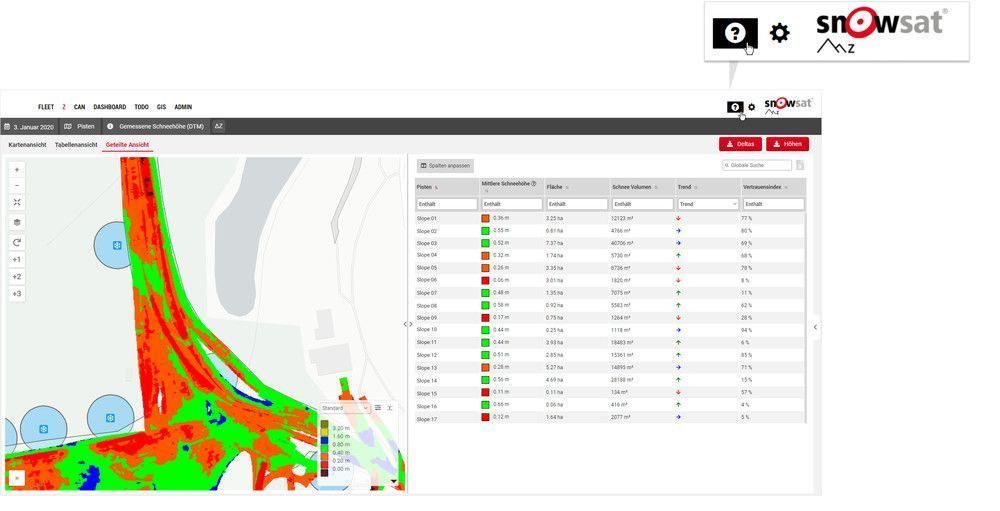Image resolution: width=1000 pixels, height=511 pixels.
Task: Open the map layers button
Action: click(x=17, y=222)
